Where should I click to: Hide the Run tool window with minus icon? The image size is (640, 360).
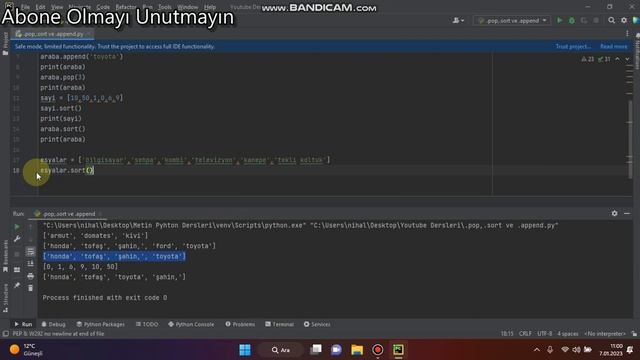(x=627, y=213)
